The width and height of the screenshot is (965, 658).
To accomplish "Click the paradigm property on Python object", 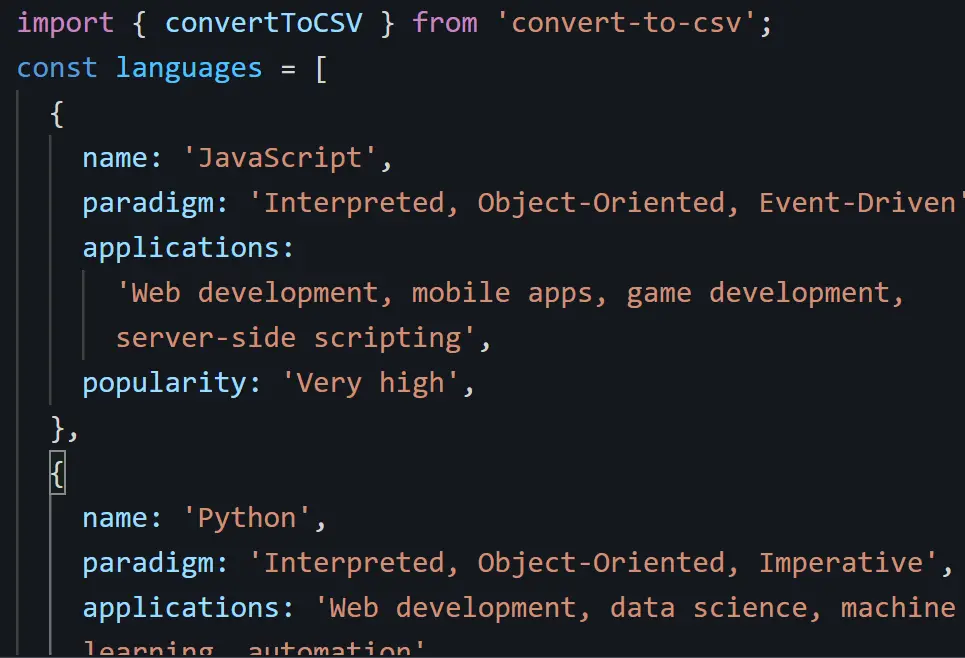I will pyautogui.click(x=148, y=562).
